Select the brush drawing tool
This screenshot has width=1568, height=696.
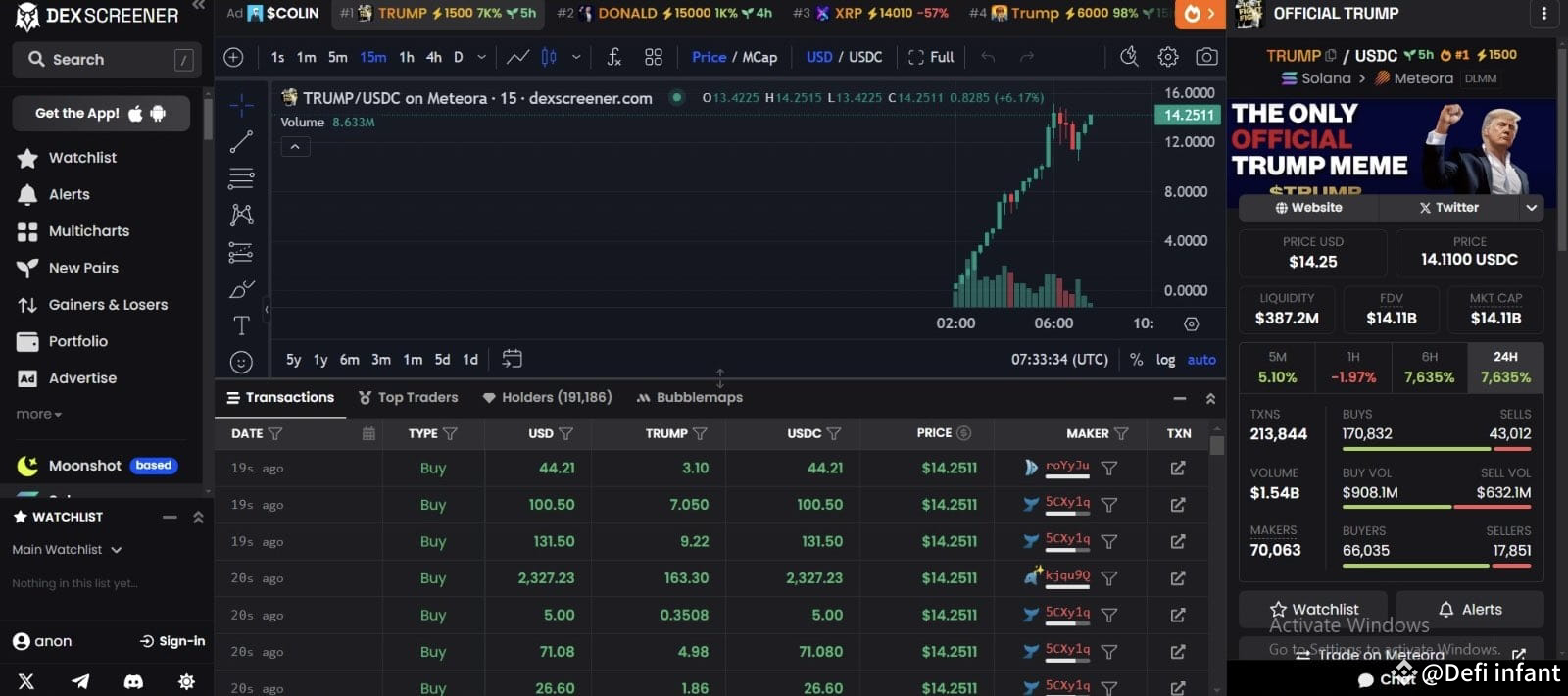pos(241,289)
